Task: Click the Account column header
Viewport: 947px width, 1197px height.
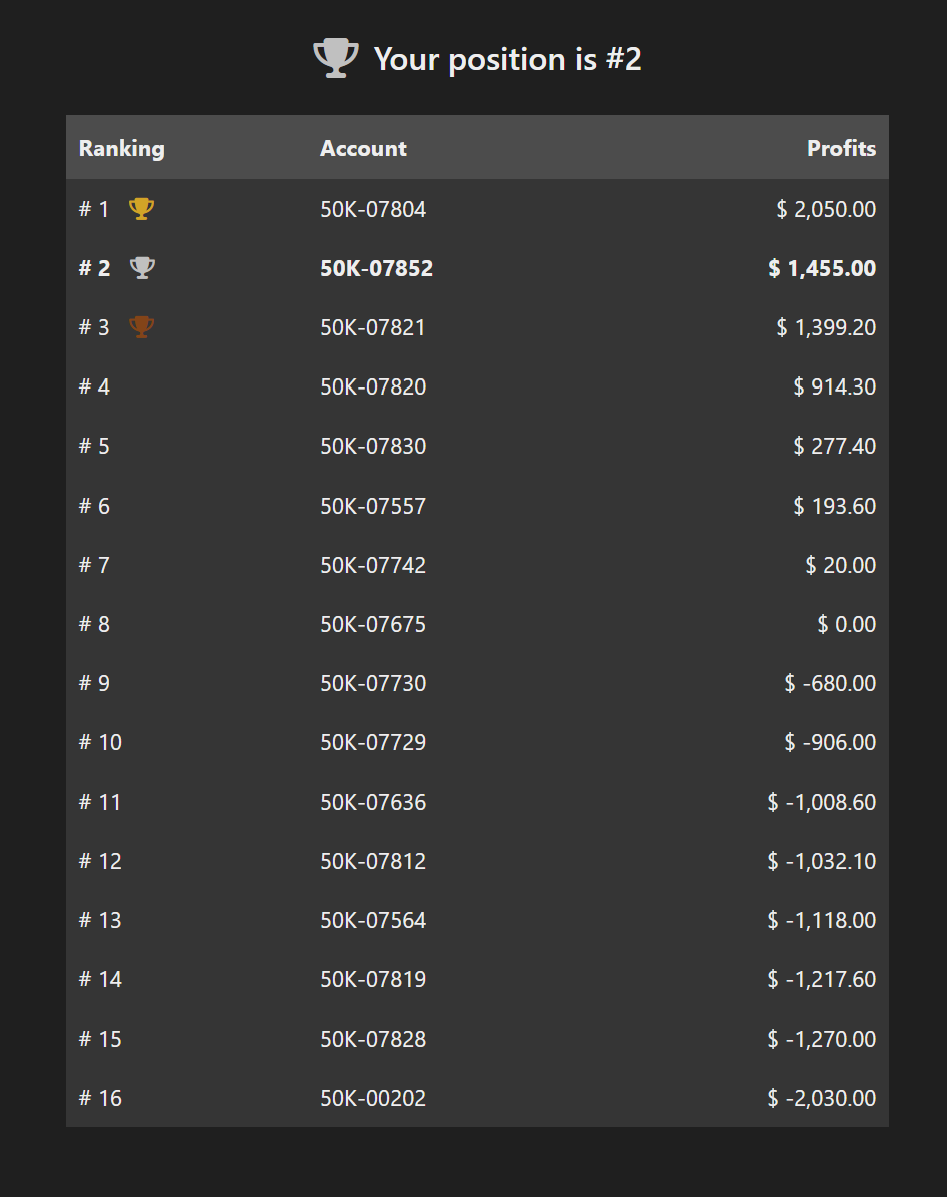Action: (x=363, y=149)
